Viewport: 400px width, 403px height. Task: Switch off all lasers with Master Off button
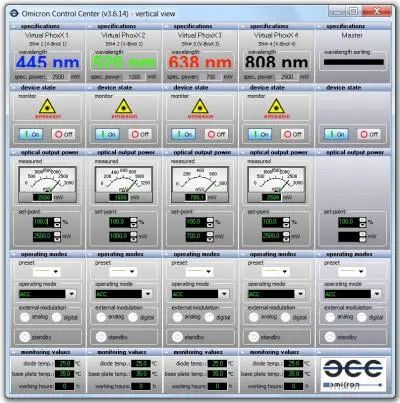coord(369,134)
